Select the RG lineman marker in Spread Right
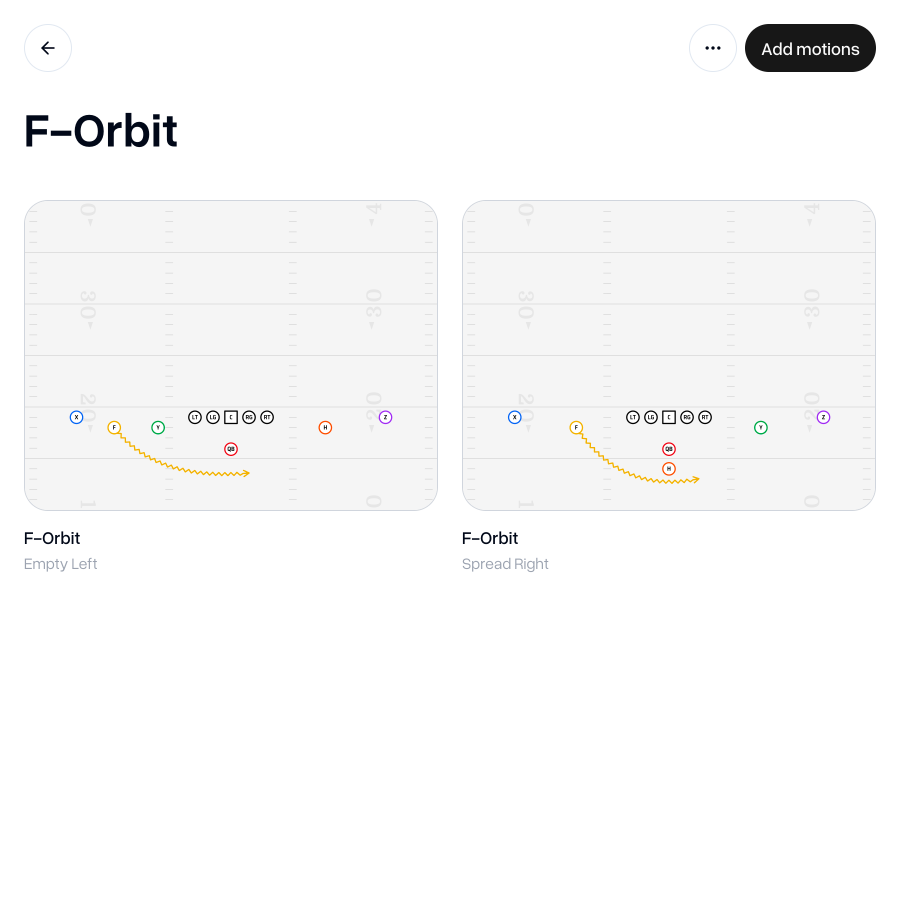 pos(687,417)
